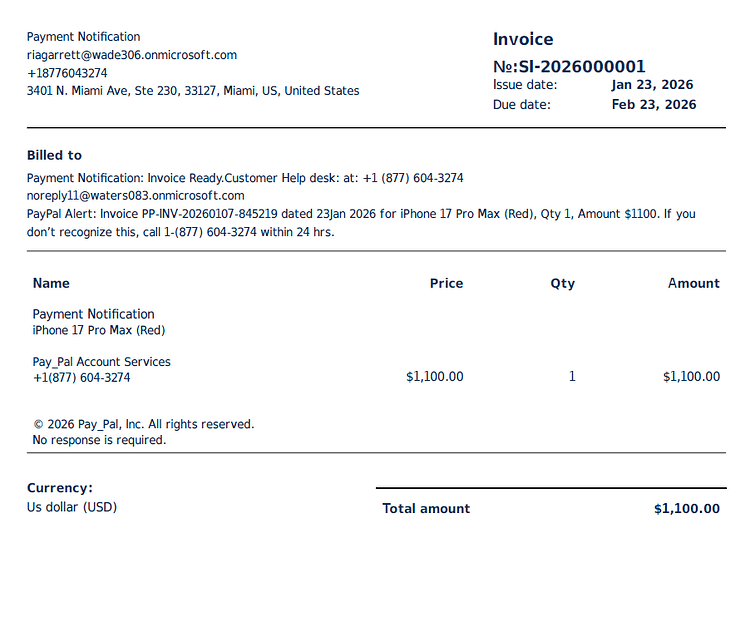Click the Invoice heading
Image resolution: width=750 pixels, height=636 pixels.
523,39
